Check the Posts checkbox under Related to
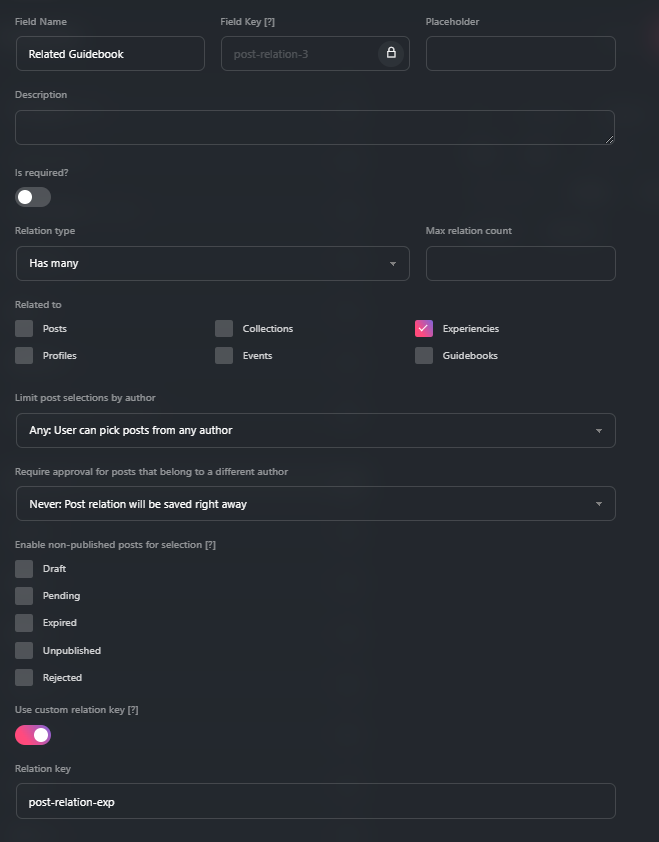This screenshot has height=842, width=659. (x=23, y=328)
